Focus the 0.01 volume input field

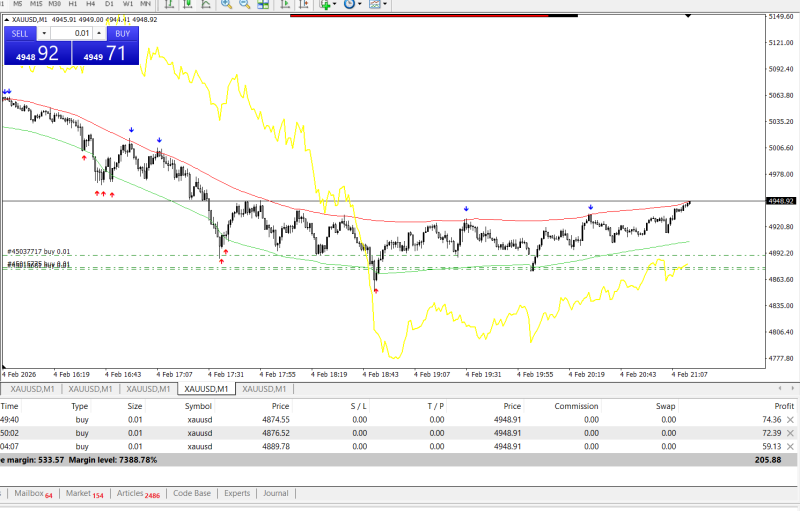click(x=71, y=34)
